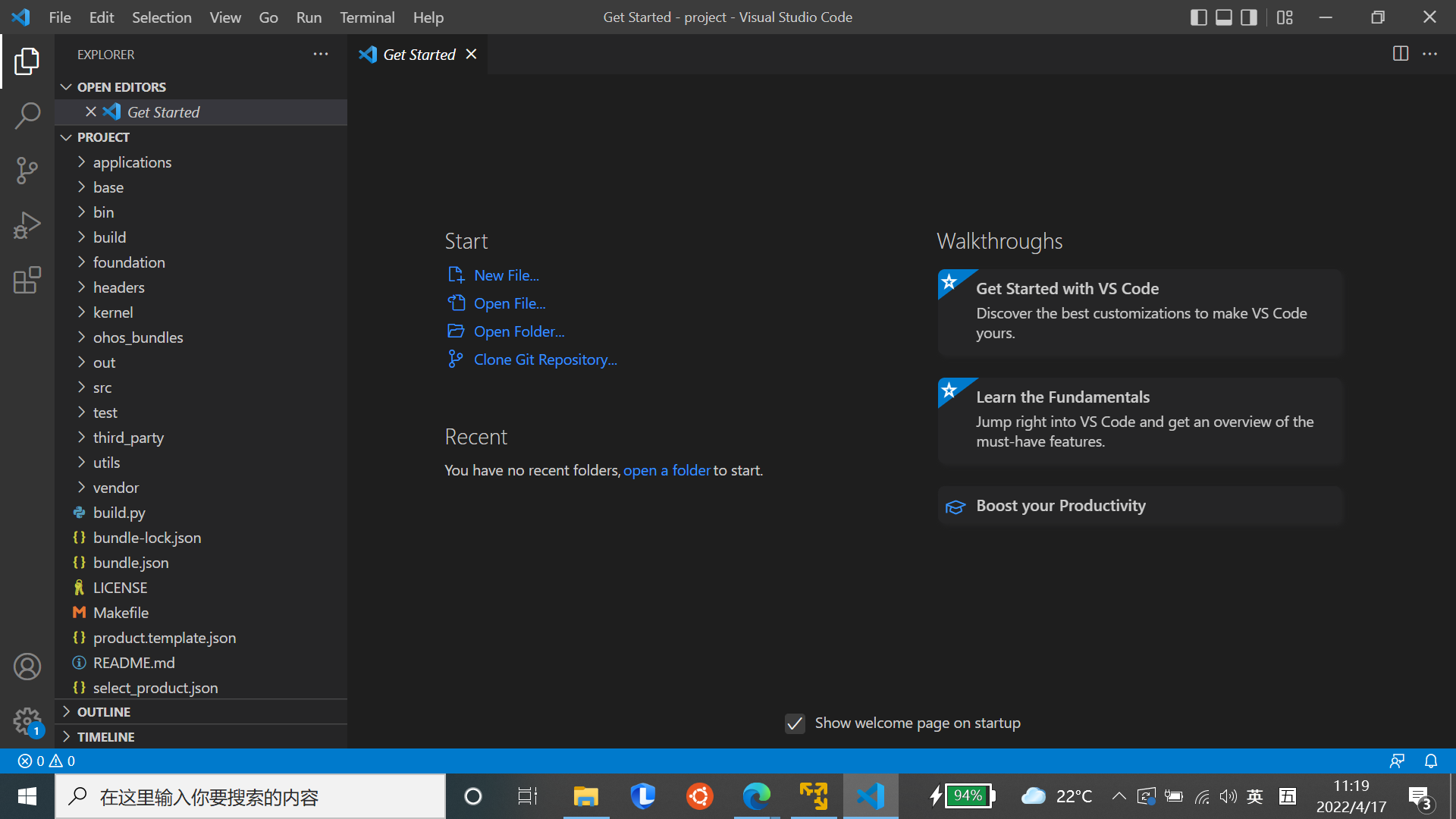Open the Search view in activity bar
This screenshot has height=819, width=1456.
[27, 116]
